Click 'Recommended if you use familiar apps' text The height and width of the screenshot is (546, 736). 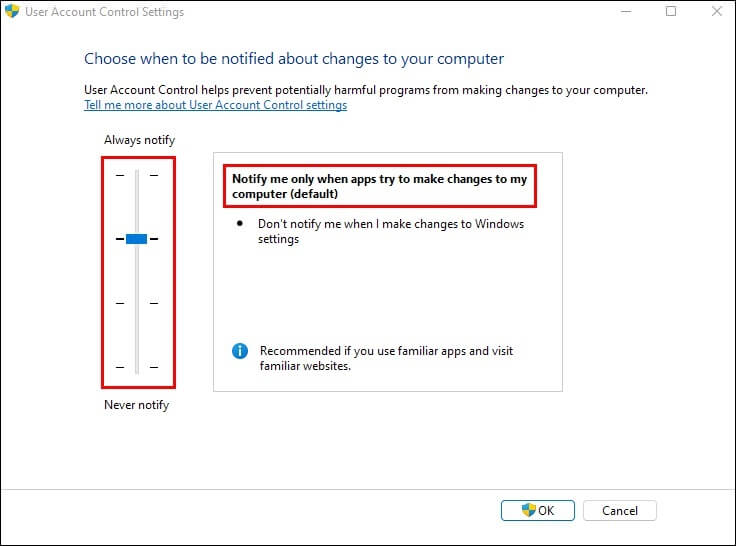(x=386, y=358)
